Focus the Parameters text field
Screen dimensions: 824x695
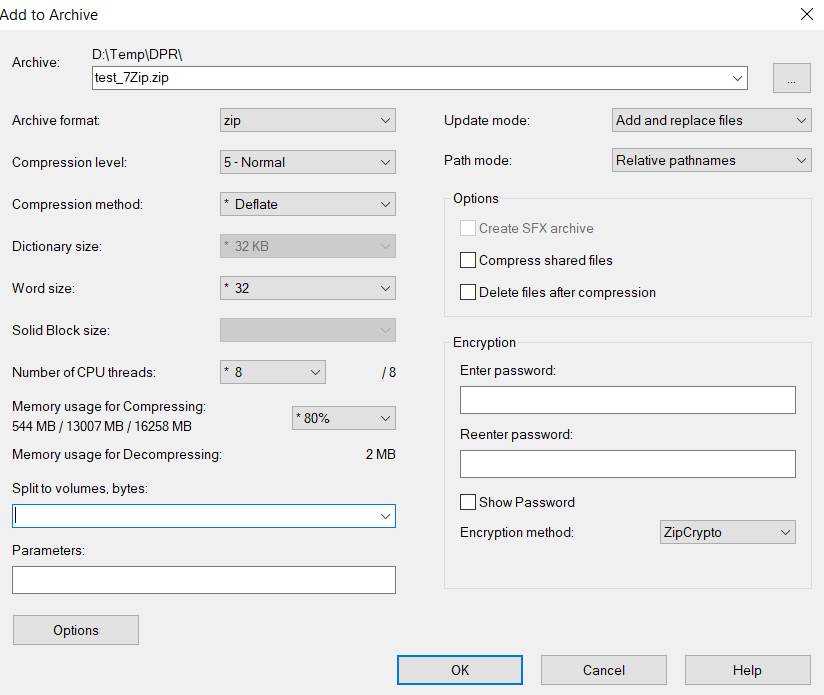pos(203,580)
